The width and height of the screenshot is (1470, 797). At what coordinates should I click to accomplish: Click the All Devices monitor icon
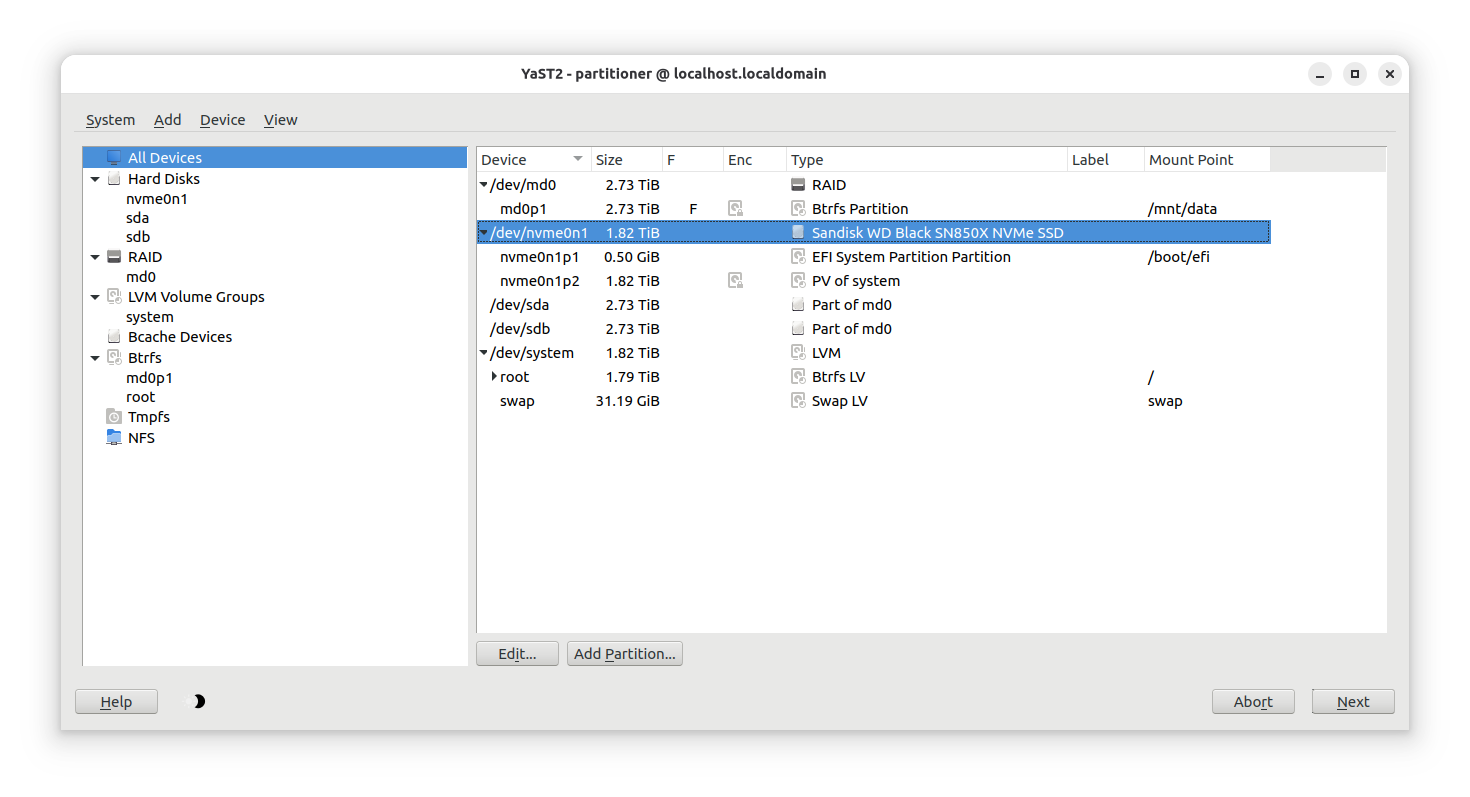114,158
